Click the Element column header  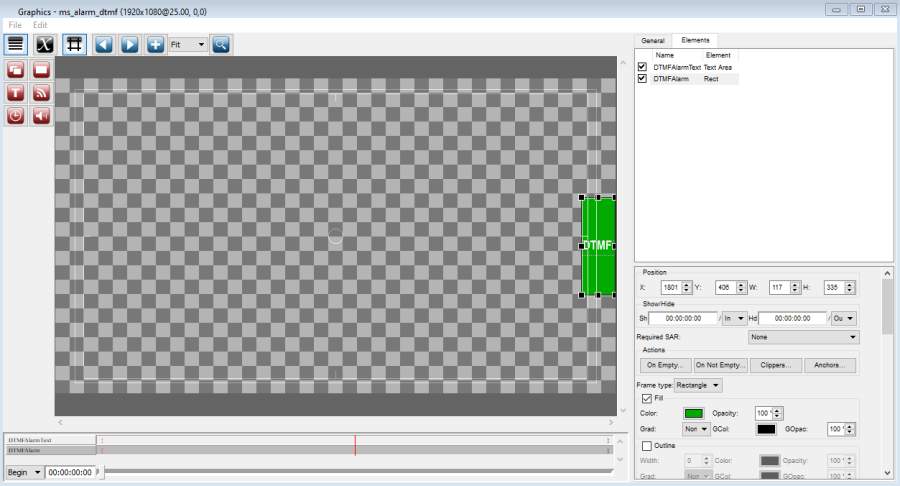click(x=719, y=55)
